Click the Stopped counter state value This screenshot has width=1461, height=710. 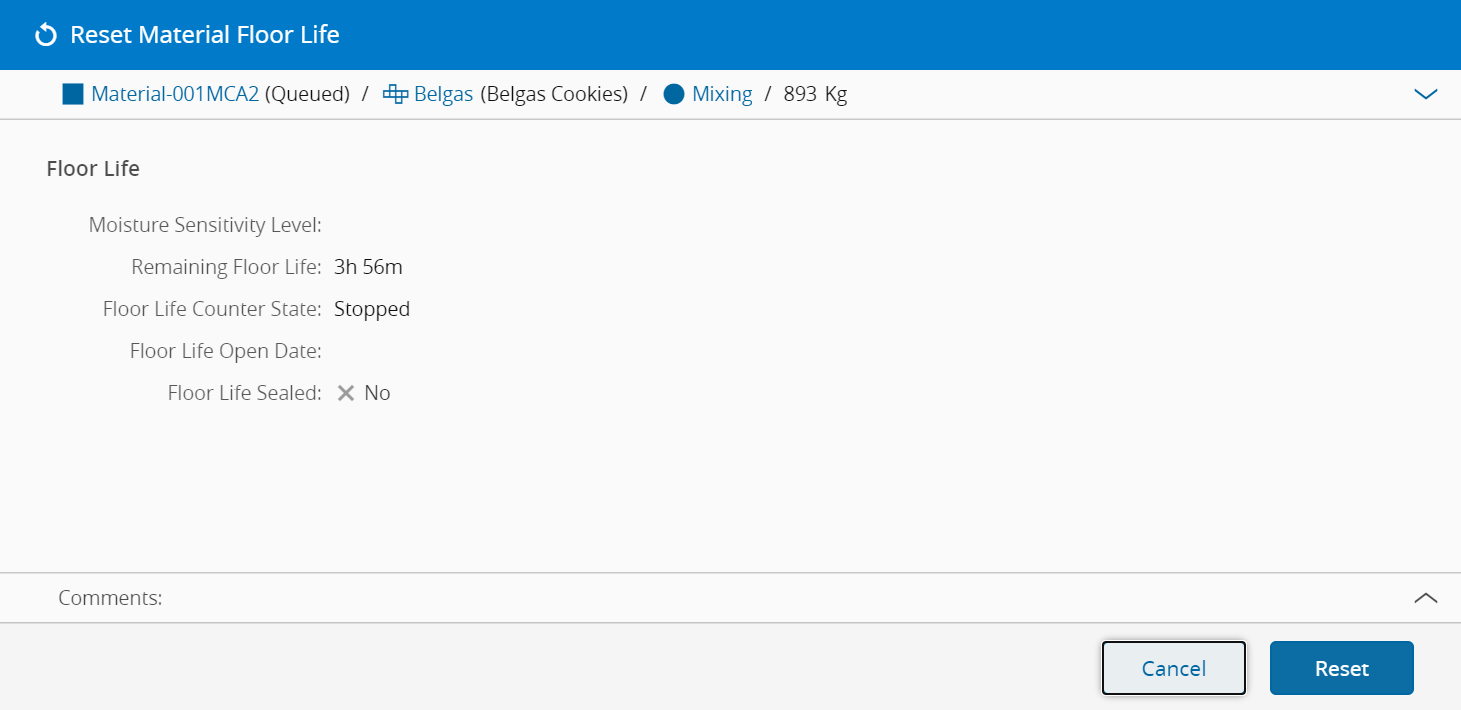coord(372,309)
